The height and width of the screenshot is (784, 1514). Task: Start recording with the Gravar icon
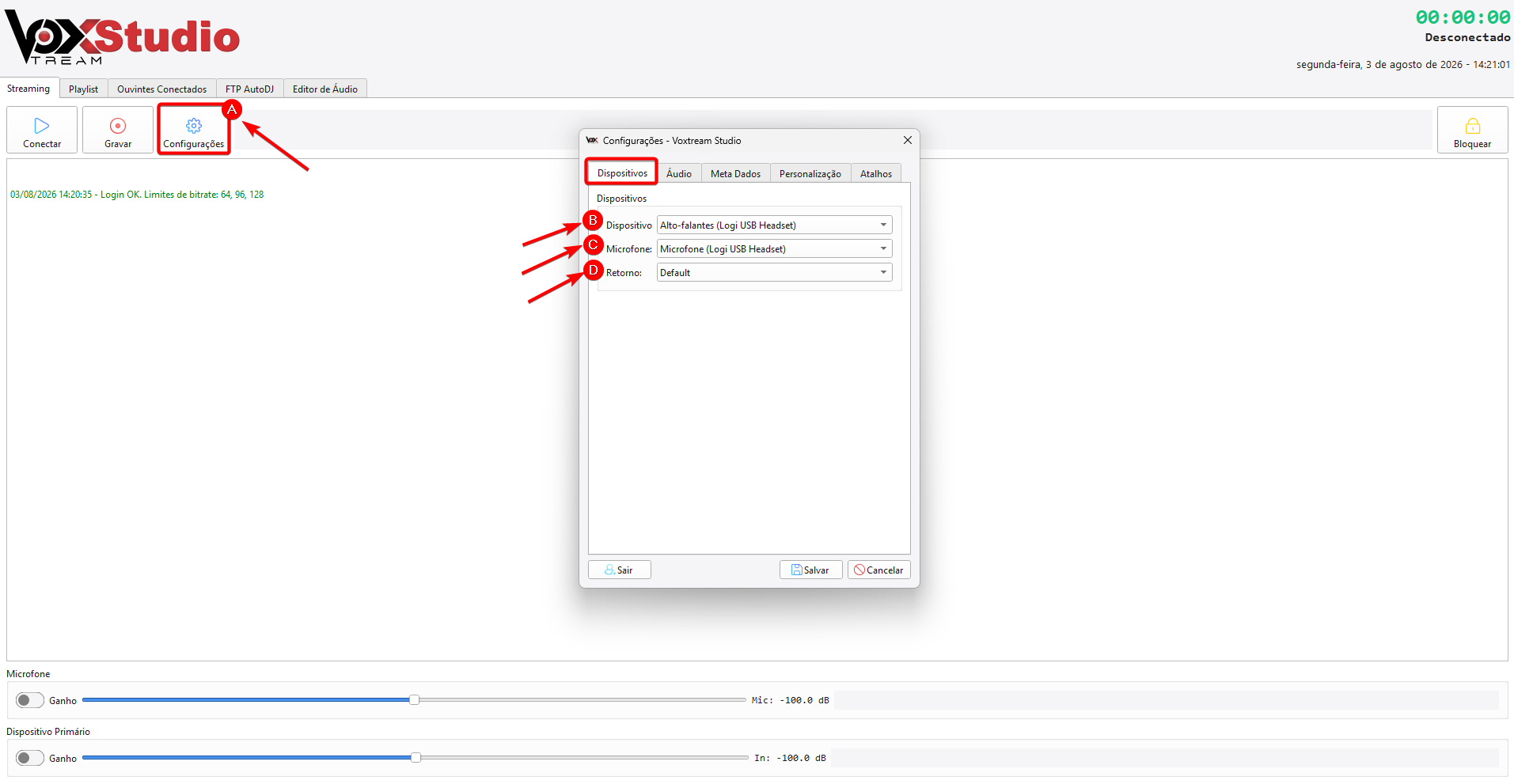[118, 126]
